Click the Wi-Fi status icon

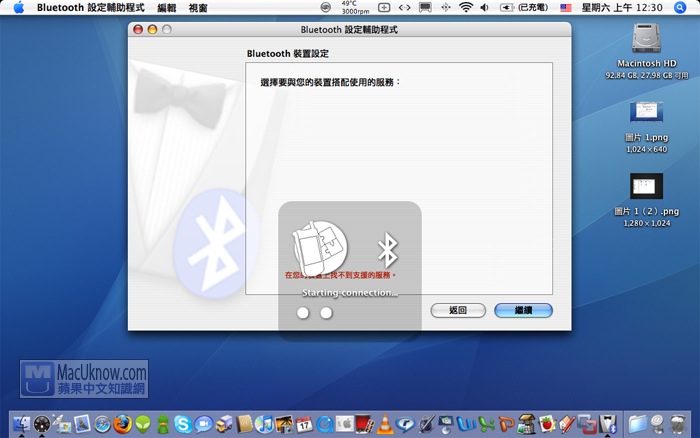click(466, 7)
